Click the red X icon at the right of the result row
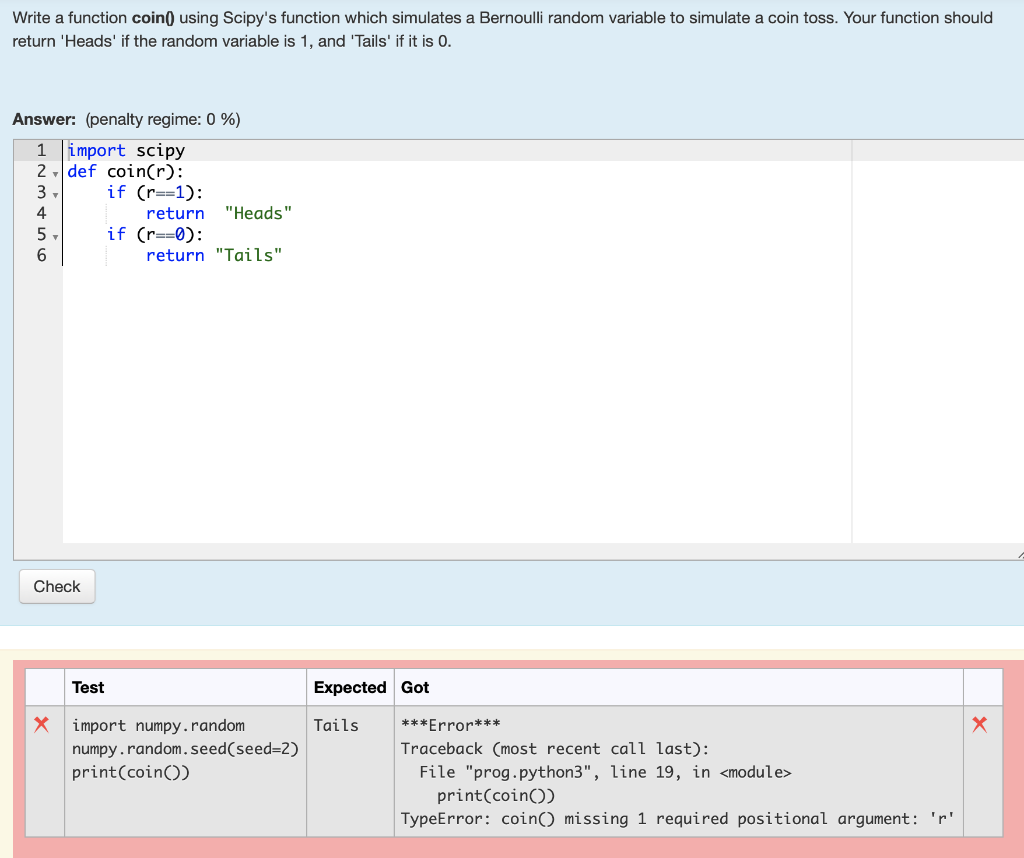 click(x=979, y=725)
